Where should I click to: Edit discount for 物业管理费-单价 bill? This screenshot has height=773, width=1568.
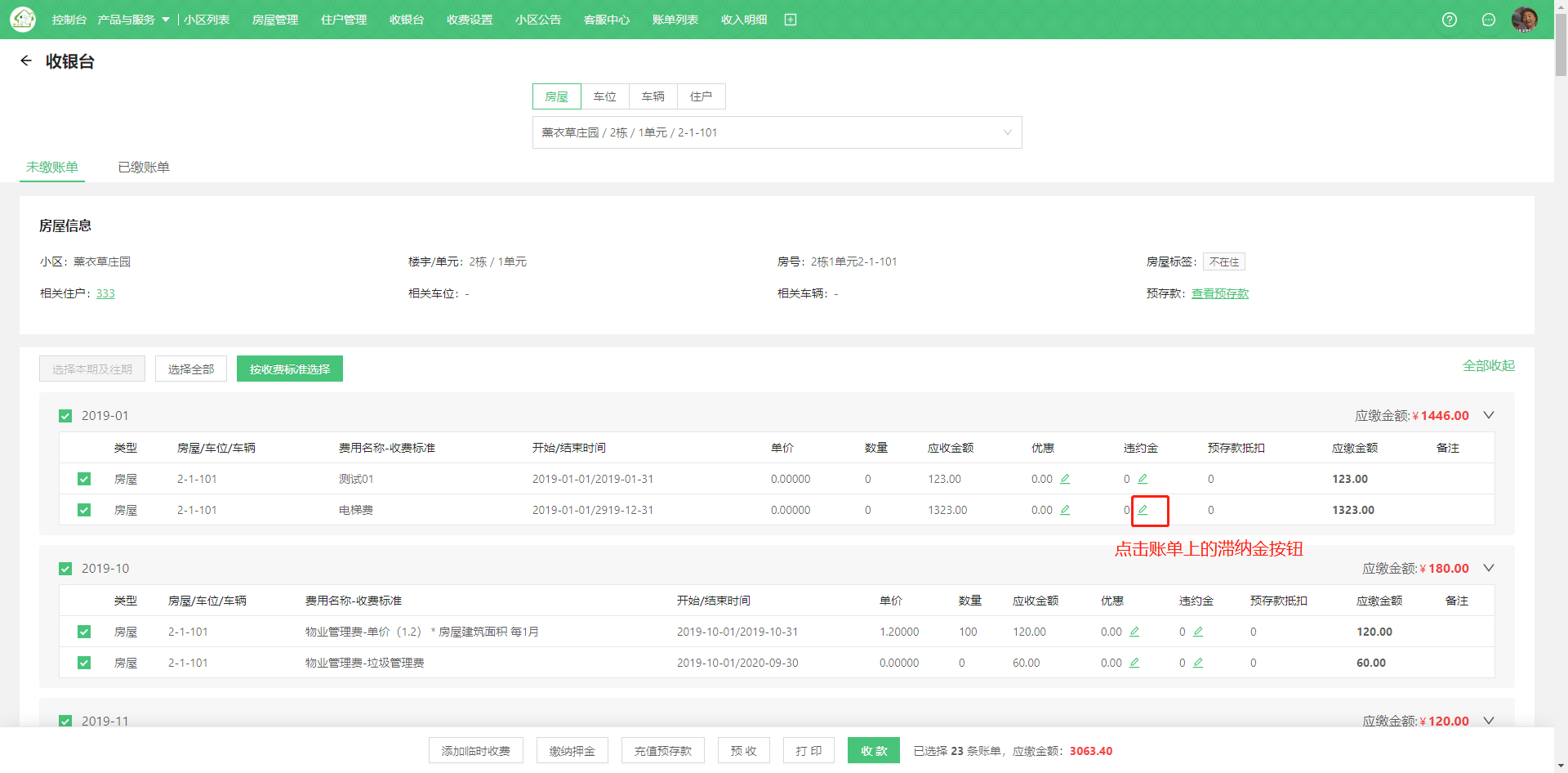point(1134,632)
